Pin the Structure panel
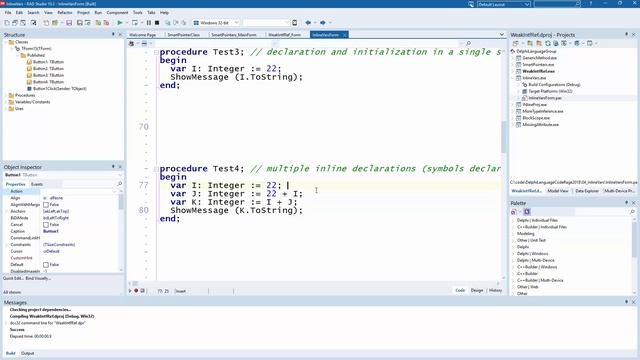The width and height of the screenshot is (640, 360). (x=113, y=35)
